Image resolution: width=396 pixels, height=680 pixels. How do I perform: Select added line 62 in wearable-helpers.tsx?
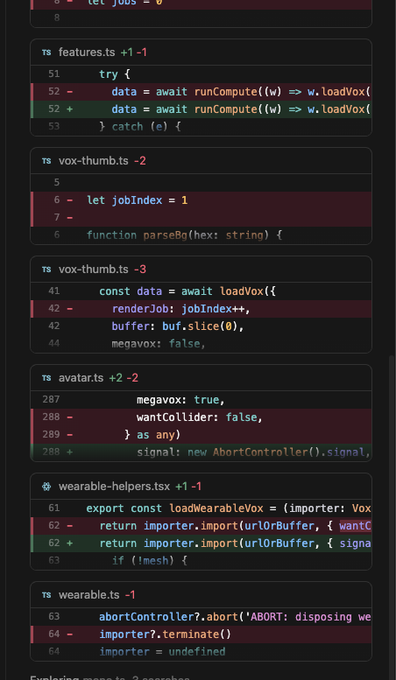pos(201,543)
